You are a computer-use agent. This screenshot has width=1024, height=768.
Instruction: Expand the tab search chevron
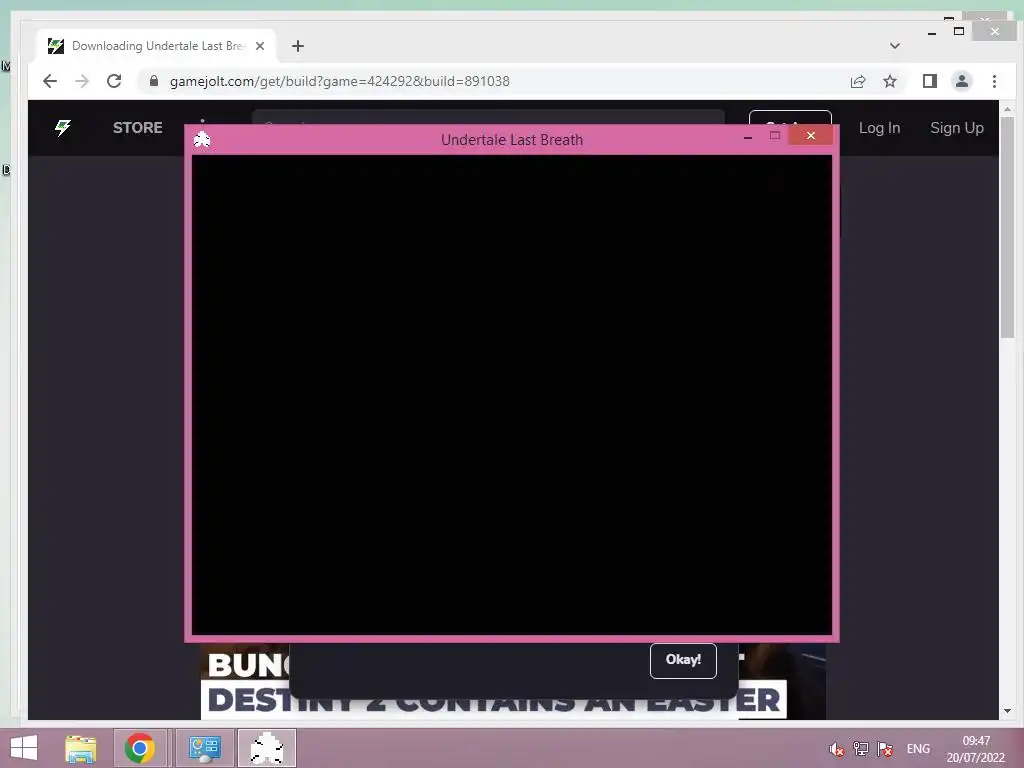click(895, 46)
